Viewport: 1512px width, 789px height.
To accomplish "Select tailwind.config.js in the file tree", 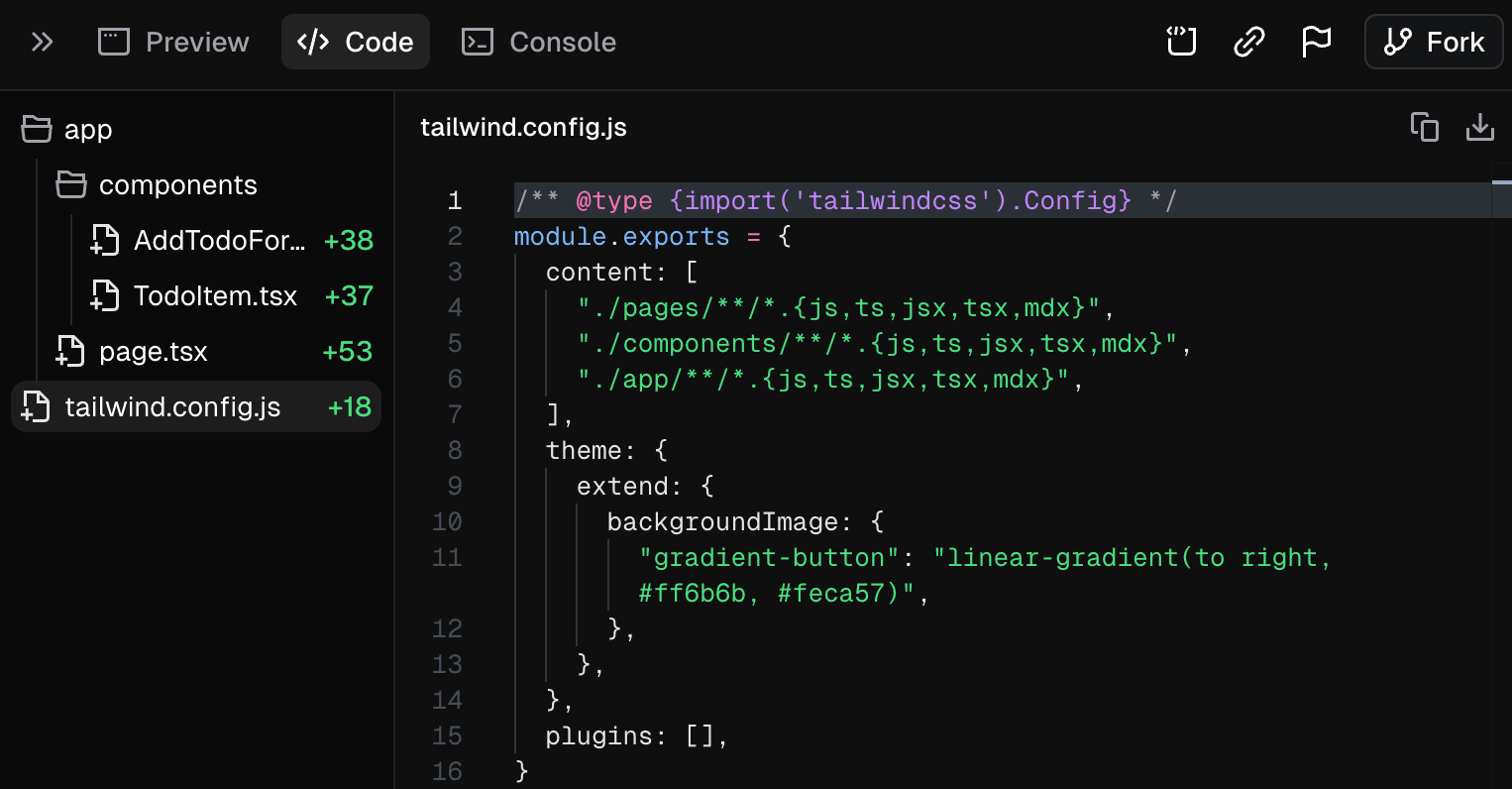I will tap(196, 406).
